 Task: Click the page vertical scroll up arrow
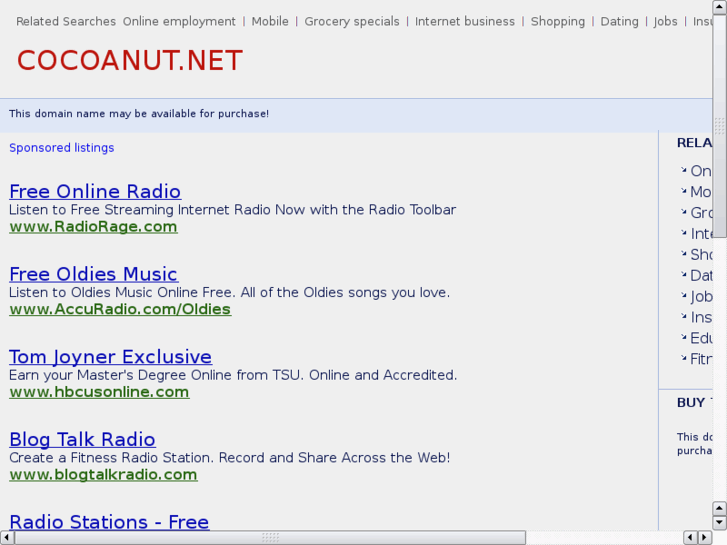719,7
